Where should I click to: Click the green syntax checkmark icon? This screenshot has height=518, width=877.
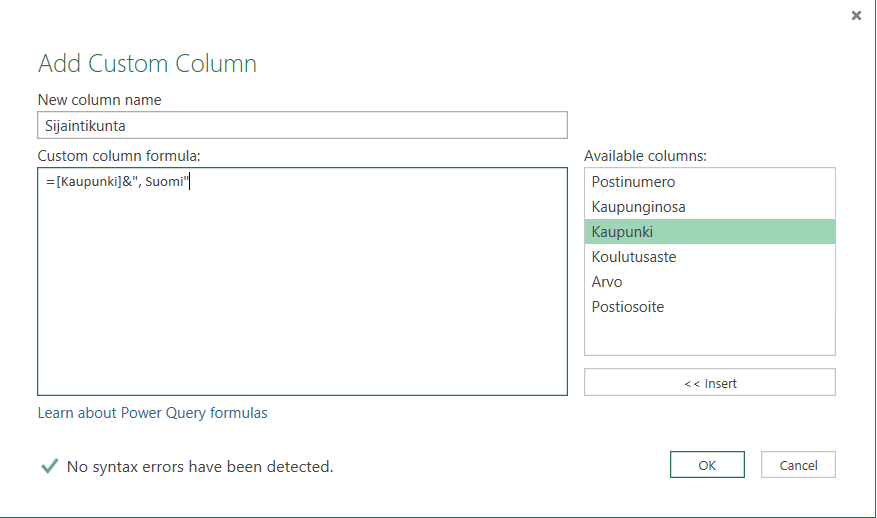click(x=48, y=466)
